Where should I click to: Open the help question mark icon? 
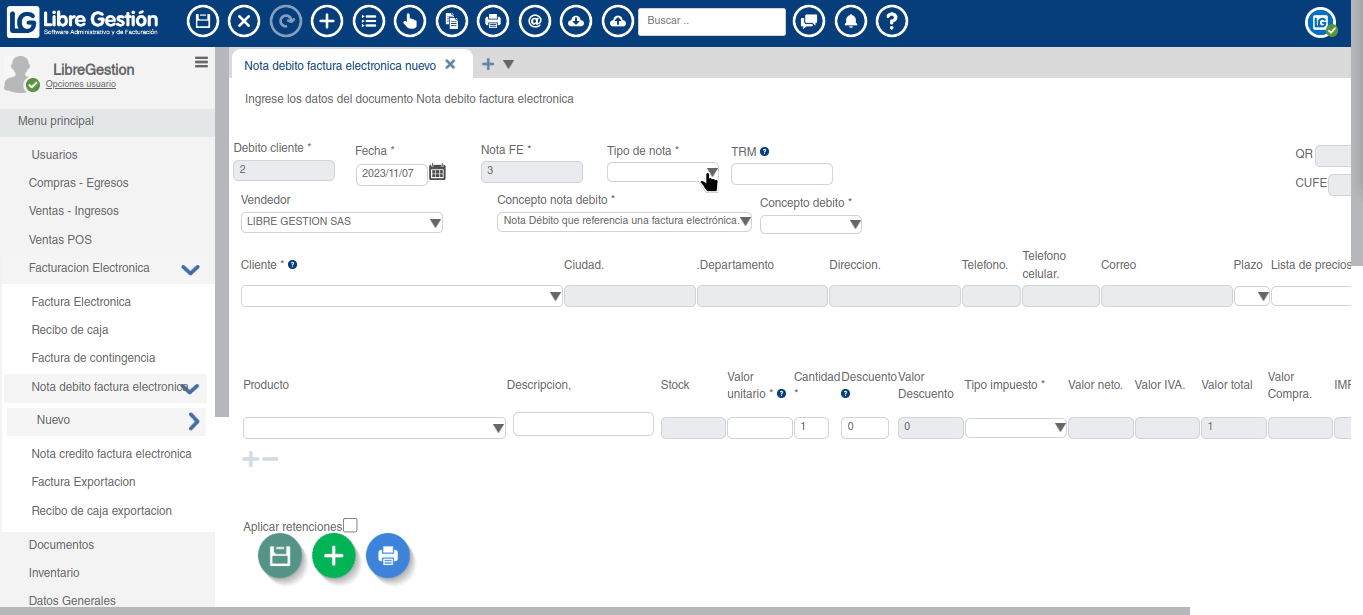tap(892, 21)
